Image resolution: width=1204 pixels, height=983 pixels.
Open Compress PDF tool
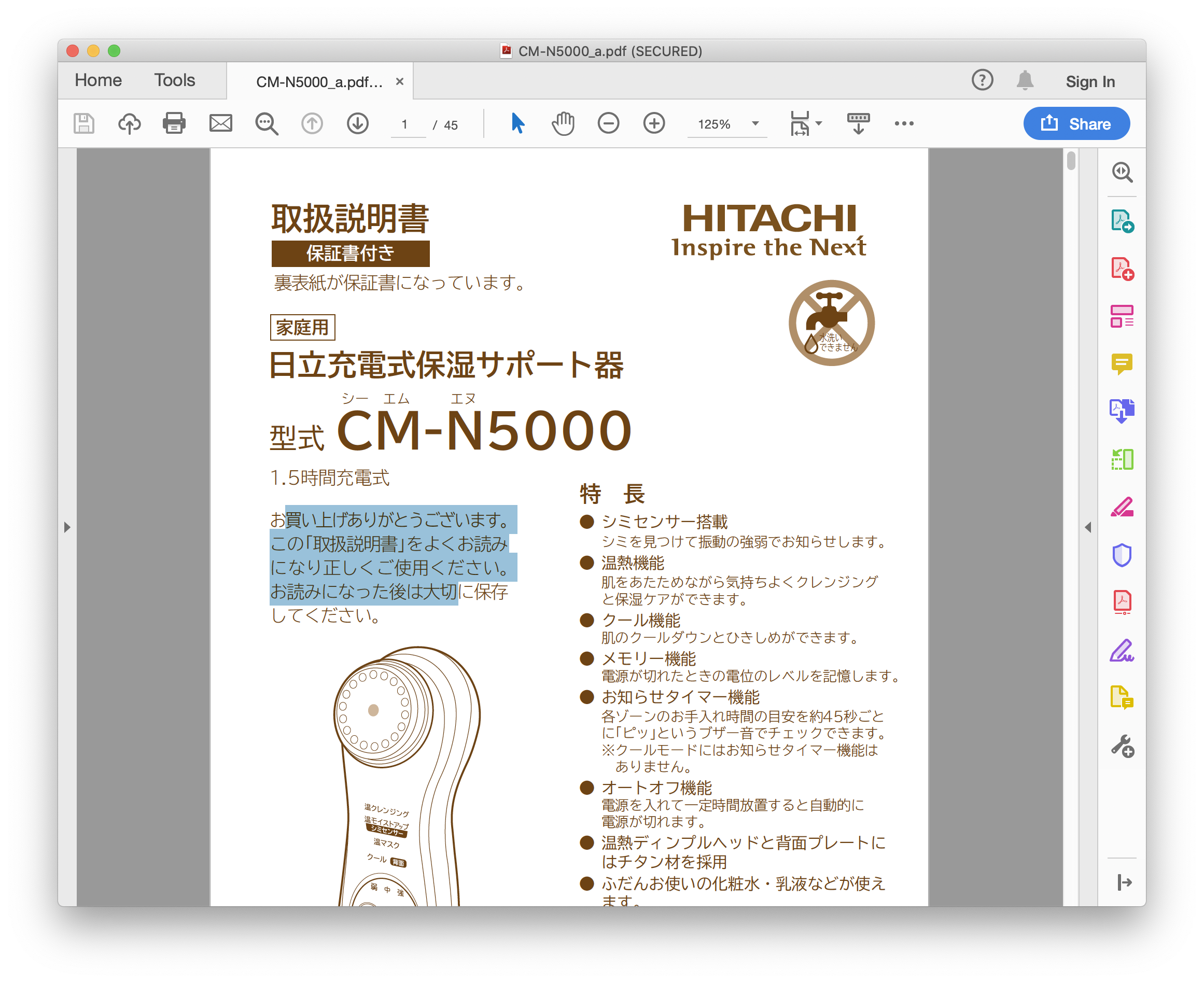(1123, 602)
